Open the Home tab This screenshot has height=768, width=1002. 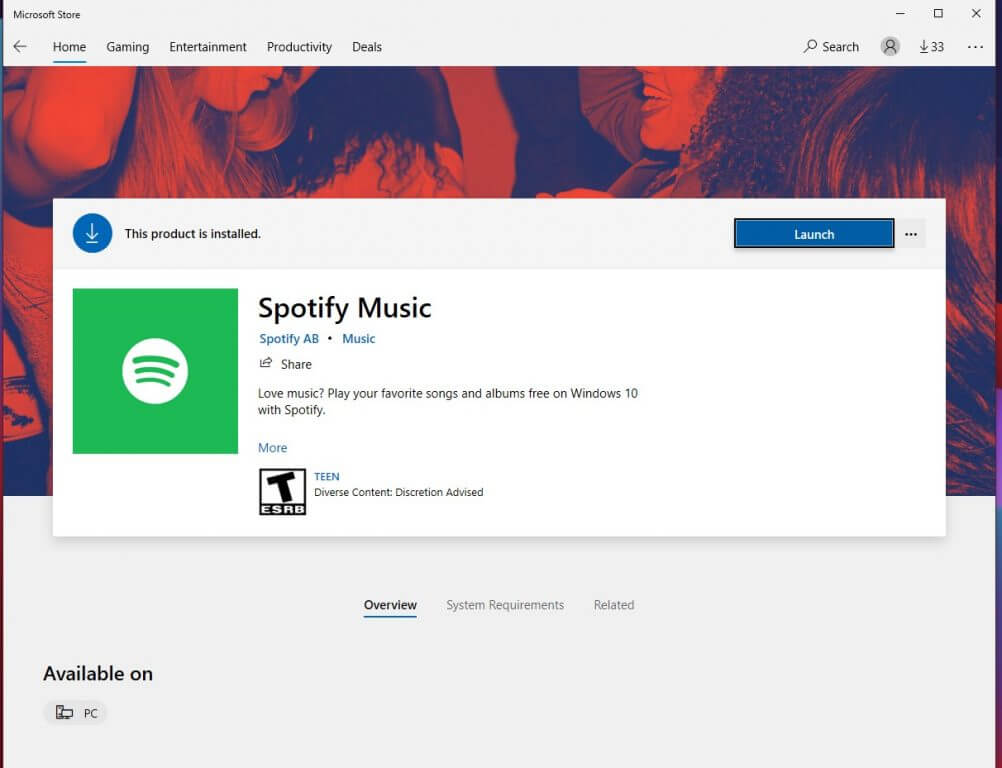(x=69, y=47)
